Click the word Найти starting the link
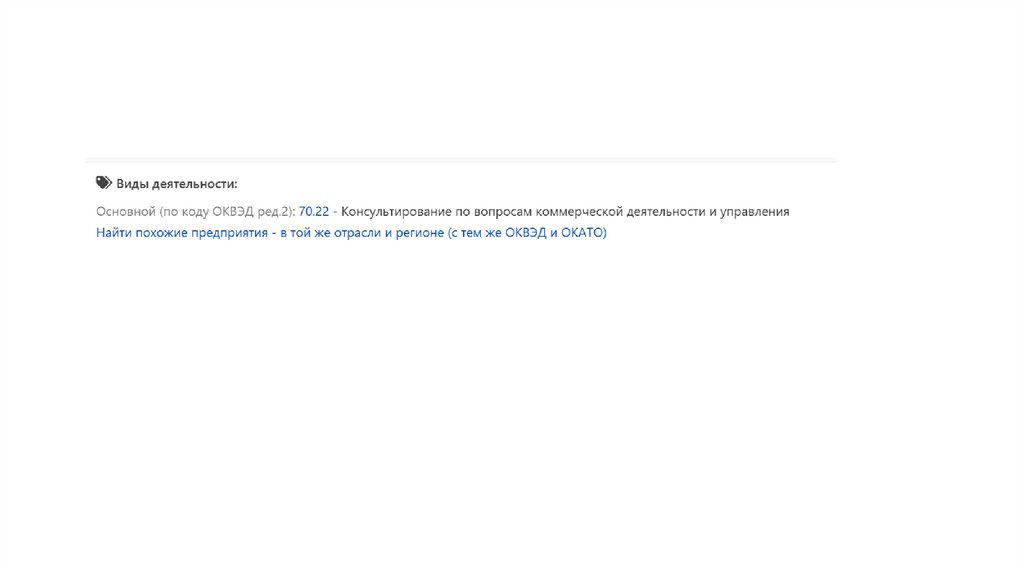Image resolution: width=1024 pixels, height=574 pixels. coord(114,232)
